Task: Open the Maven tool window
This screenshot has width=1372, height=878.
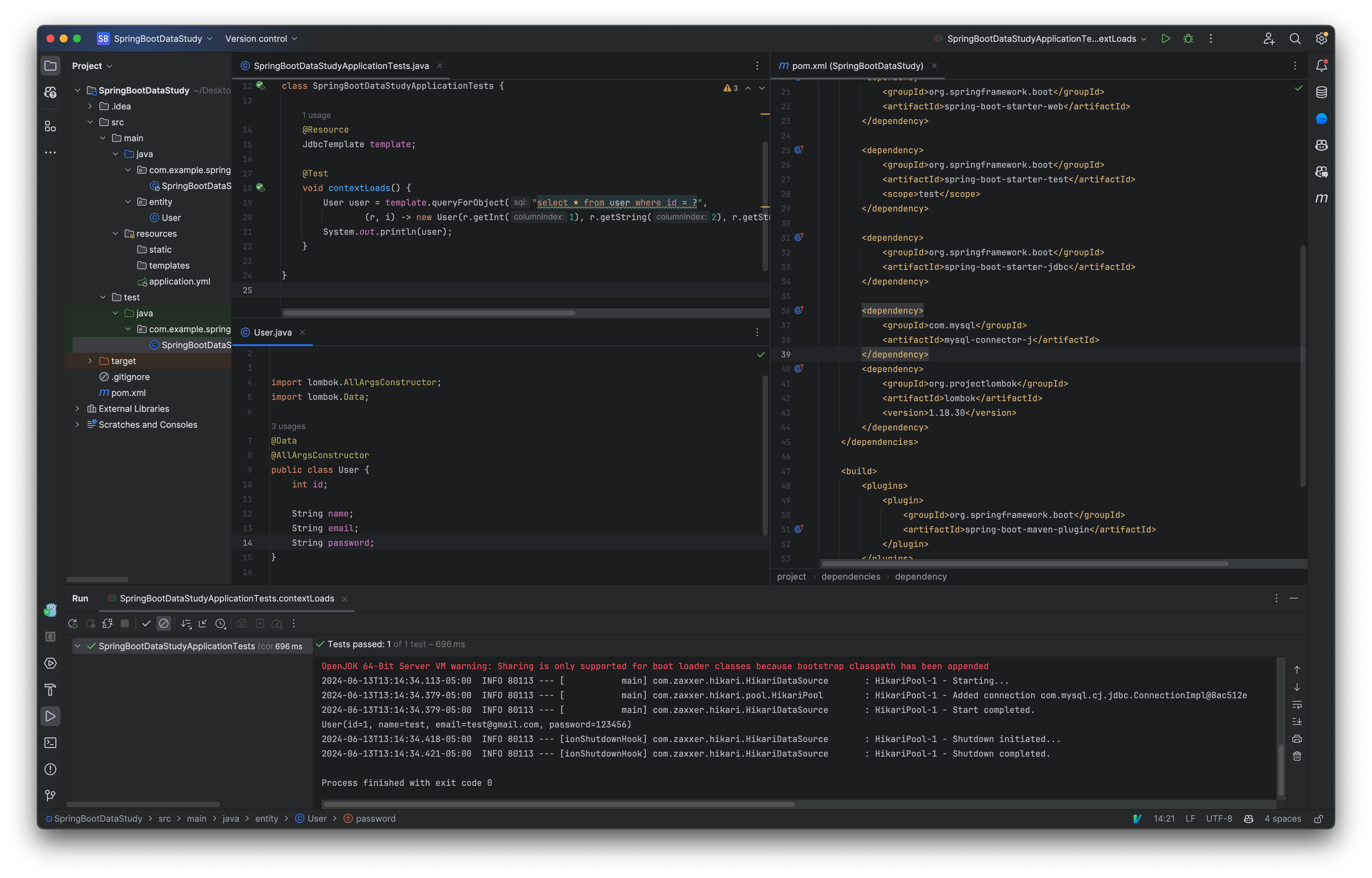Action: (x=1322, y=198)
